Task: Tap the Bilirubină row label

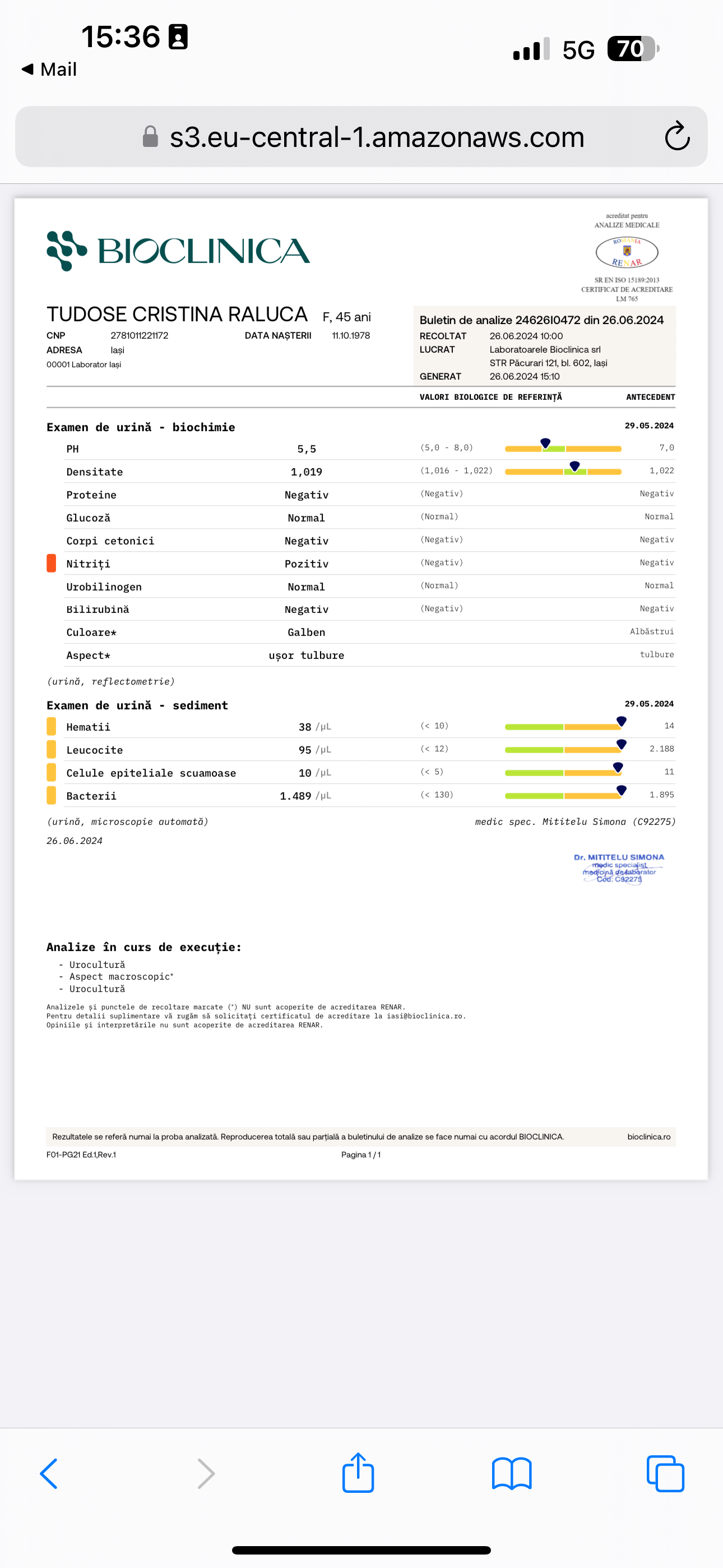Action: point(98,609)
